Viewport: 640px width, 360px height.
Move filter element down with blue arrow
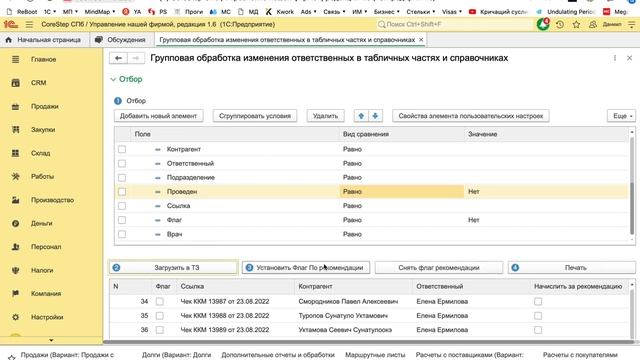click(x=375, y=116)
